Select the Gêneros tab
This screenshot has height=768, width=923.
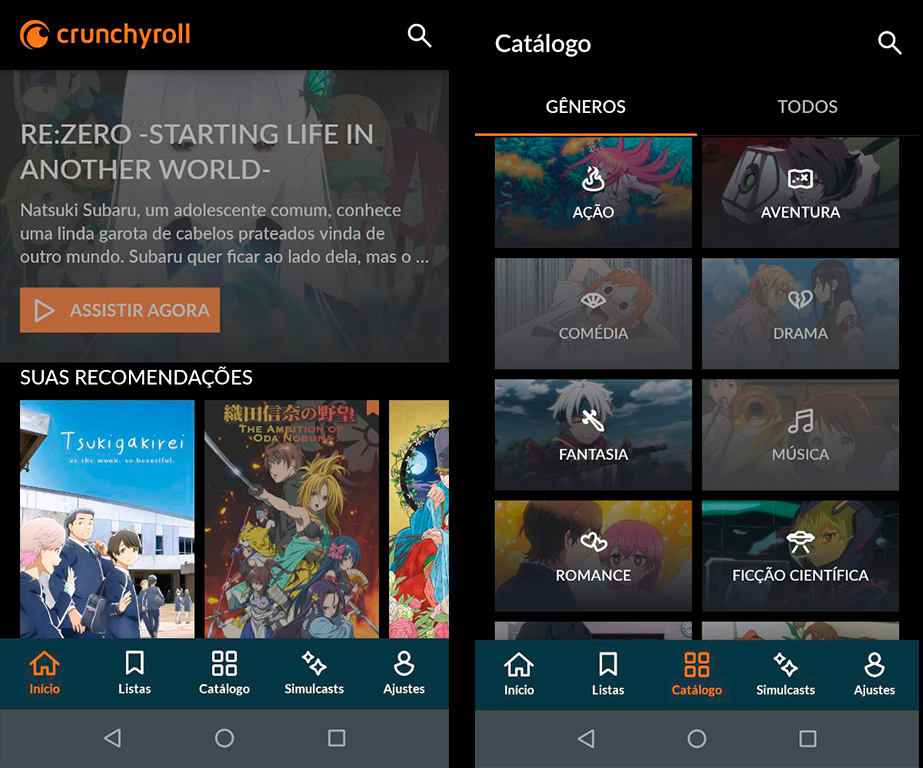[586, 107]
